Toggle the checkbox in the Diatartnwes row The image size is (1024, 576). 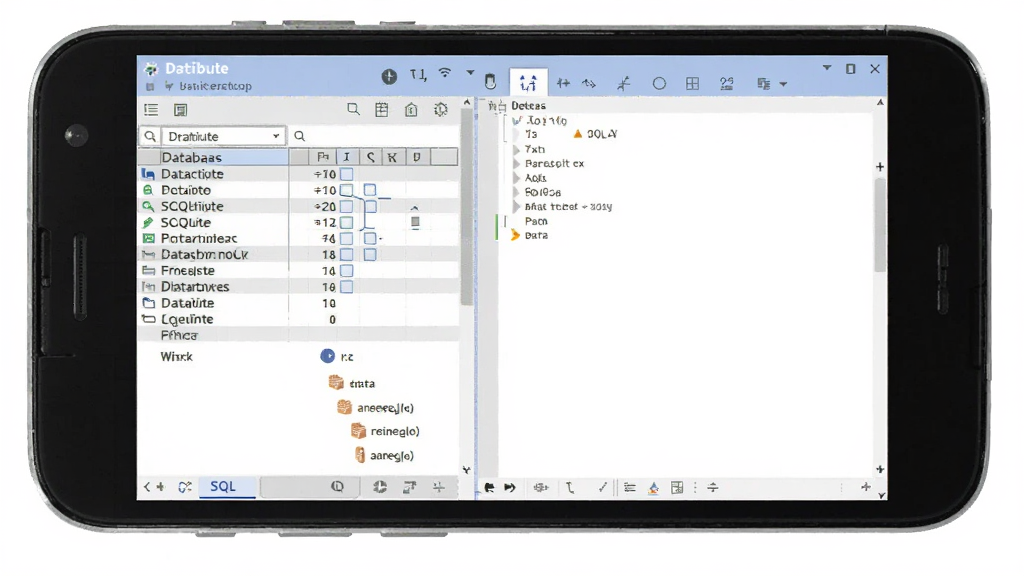(347, 287)
